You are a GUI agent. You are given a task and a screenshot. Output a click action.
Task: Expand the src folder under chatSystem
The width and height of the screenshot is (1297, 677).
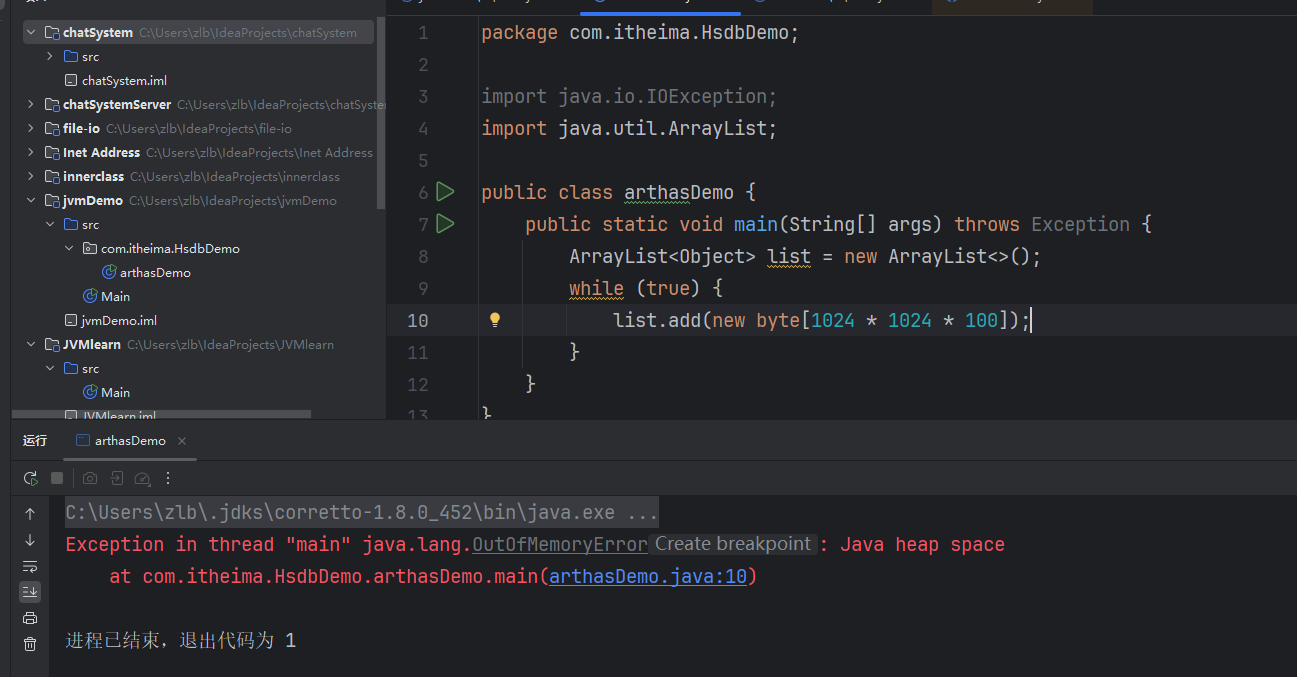click(x=50, y=57)
